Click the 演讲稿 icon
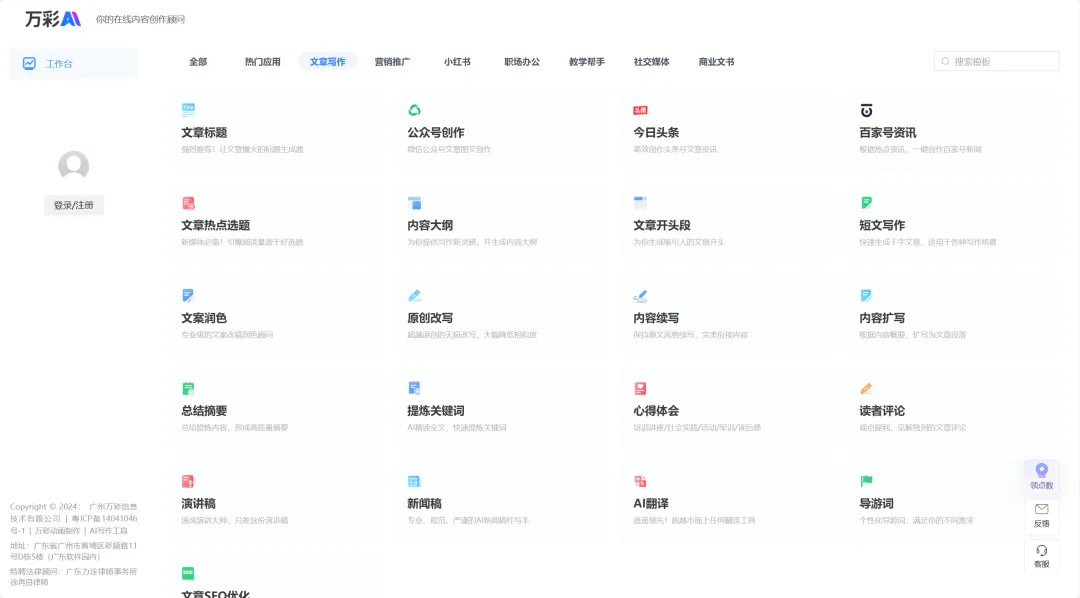The width and height of the screenshot is (1080, 598). 188,481
